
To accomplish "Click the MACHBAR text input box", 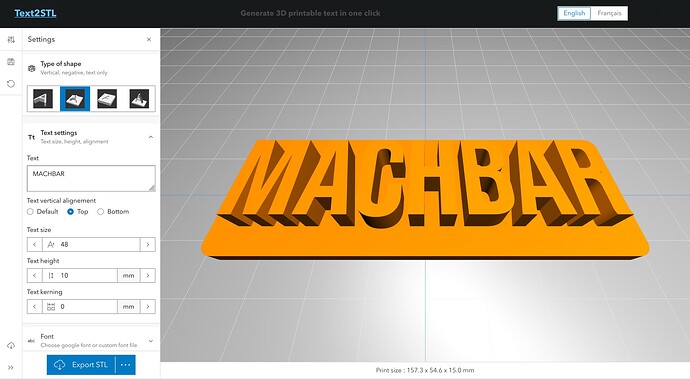I will tap(91, 178).
